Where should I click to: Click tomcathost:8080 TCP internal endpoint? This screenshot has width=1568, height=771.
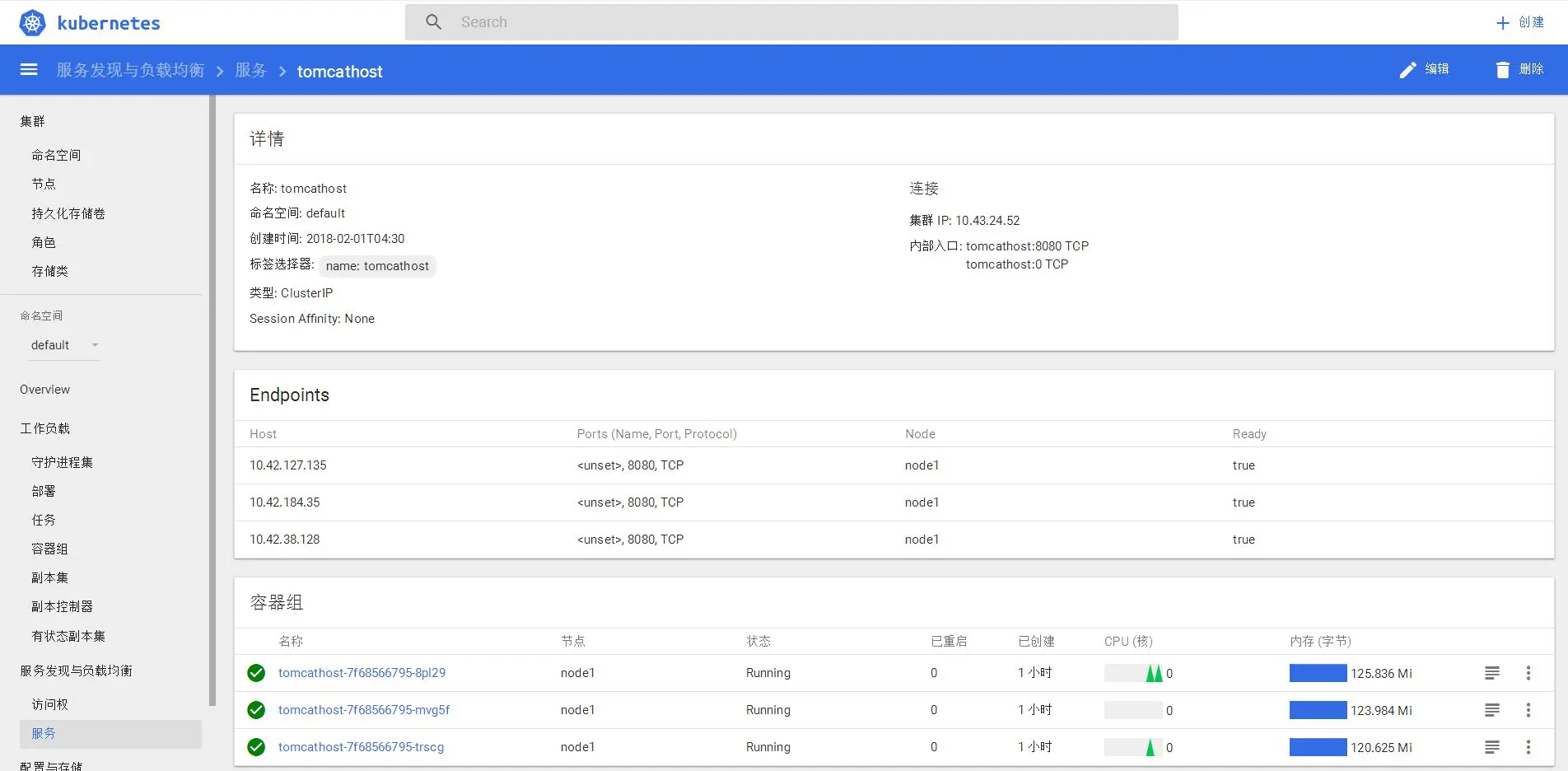click(x=1027, y=246)
